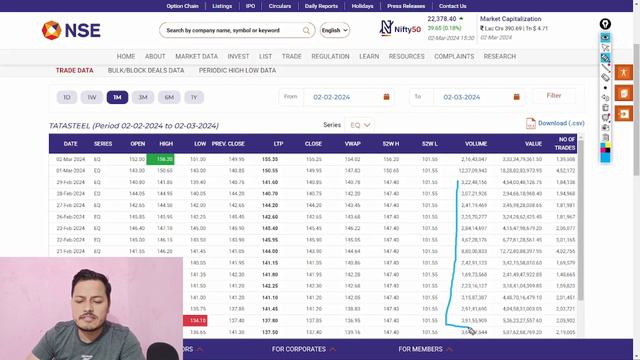Viewport: 640px width, 360px height.
Task: Click the CSV file download icon
Action: click(x=530, y=123)
